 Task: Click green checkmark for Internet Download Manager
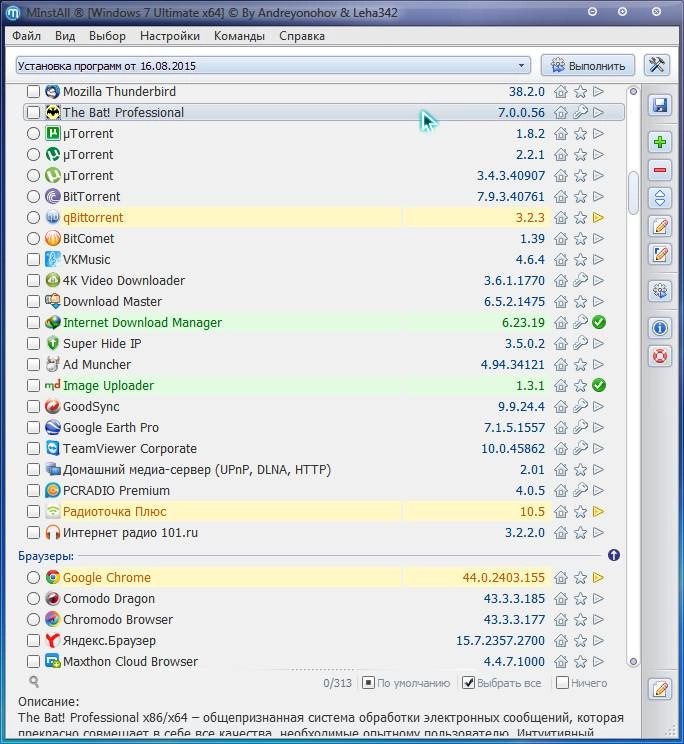599,323
